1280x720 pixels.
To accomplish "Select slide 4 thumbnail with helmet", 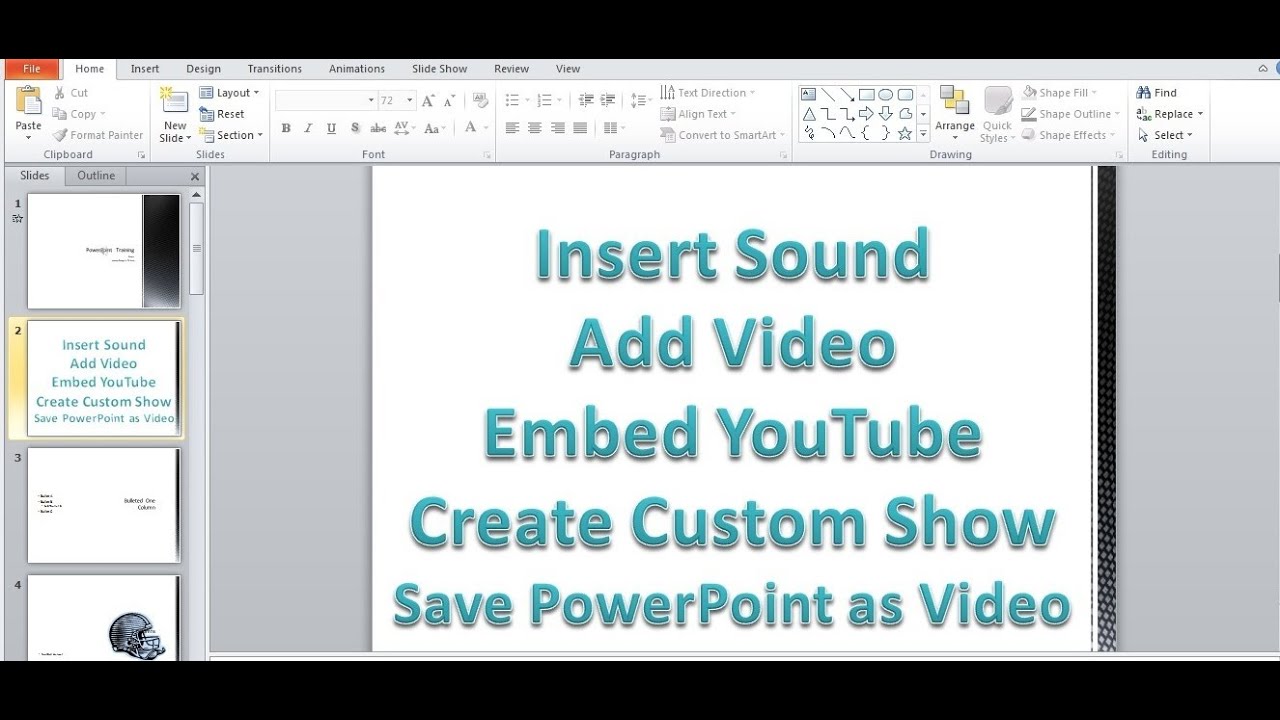I will (104, 618).
